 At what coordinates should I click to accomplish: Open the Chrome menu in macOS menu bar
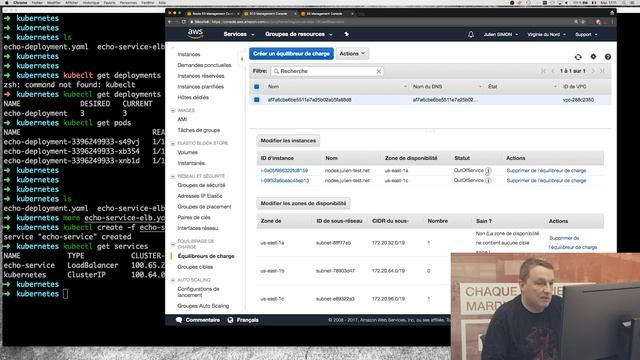[x=20, y=2]
